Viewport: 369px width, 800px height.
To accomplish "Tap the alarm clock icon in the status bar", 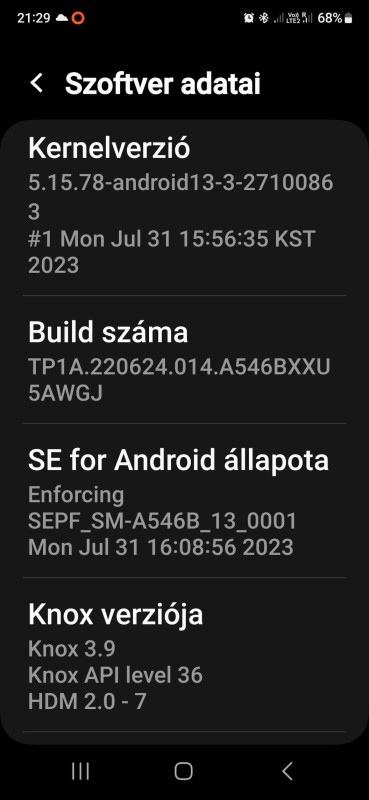I will pyautogui.click(x=249, y=18).
